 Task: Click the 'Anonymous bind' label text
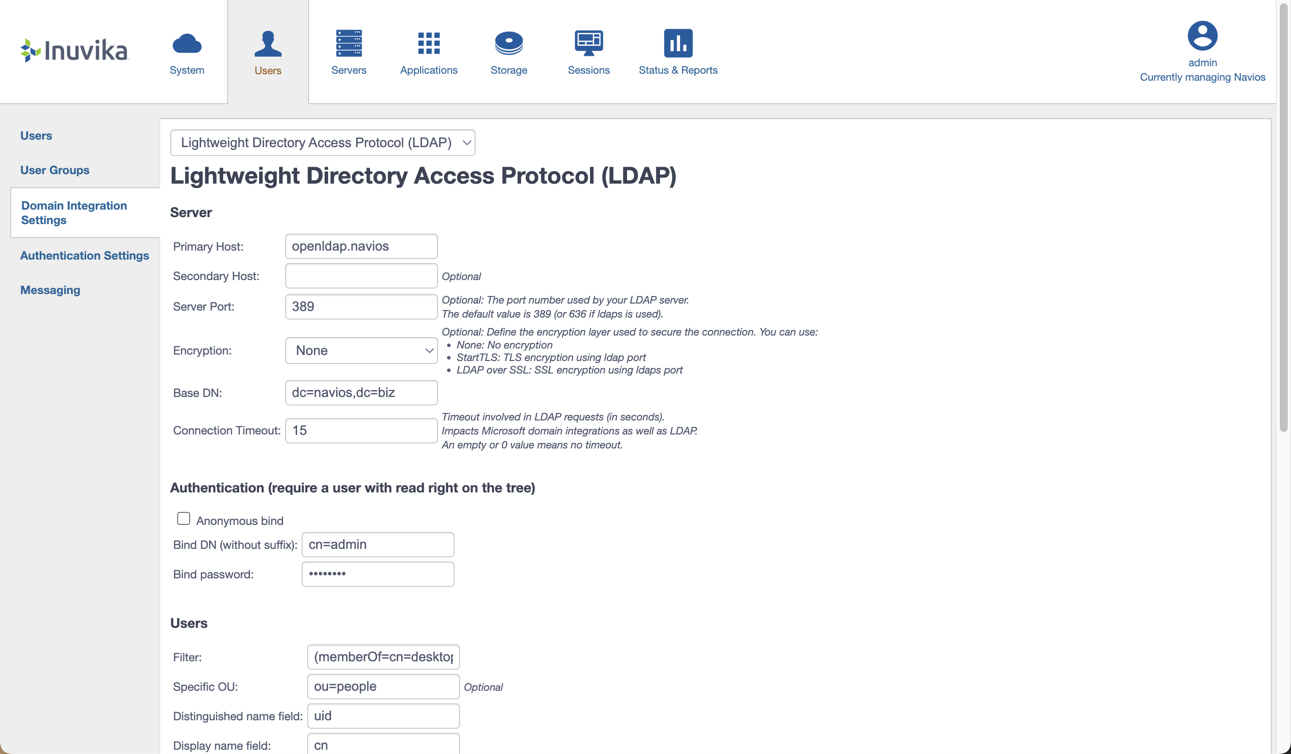coord(240,521)
